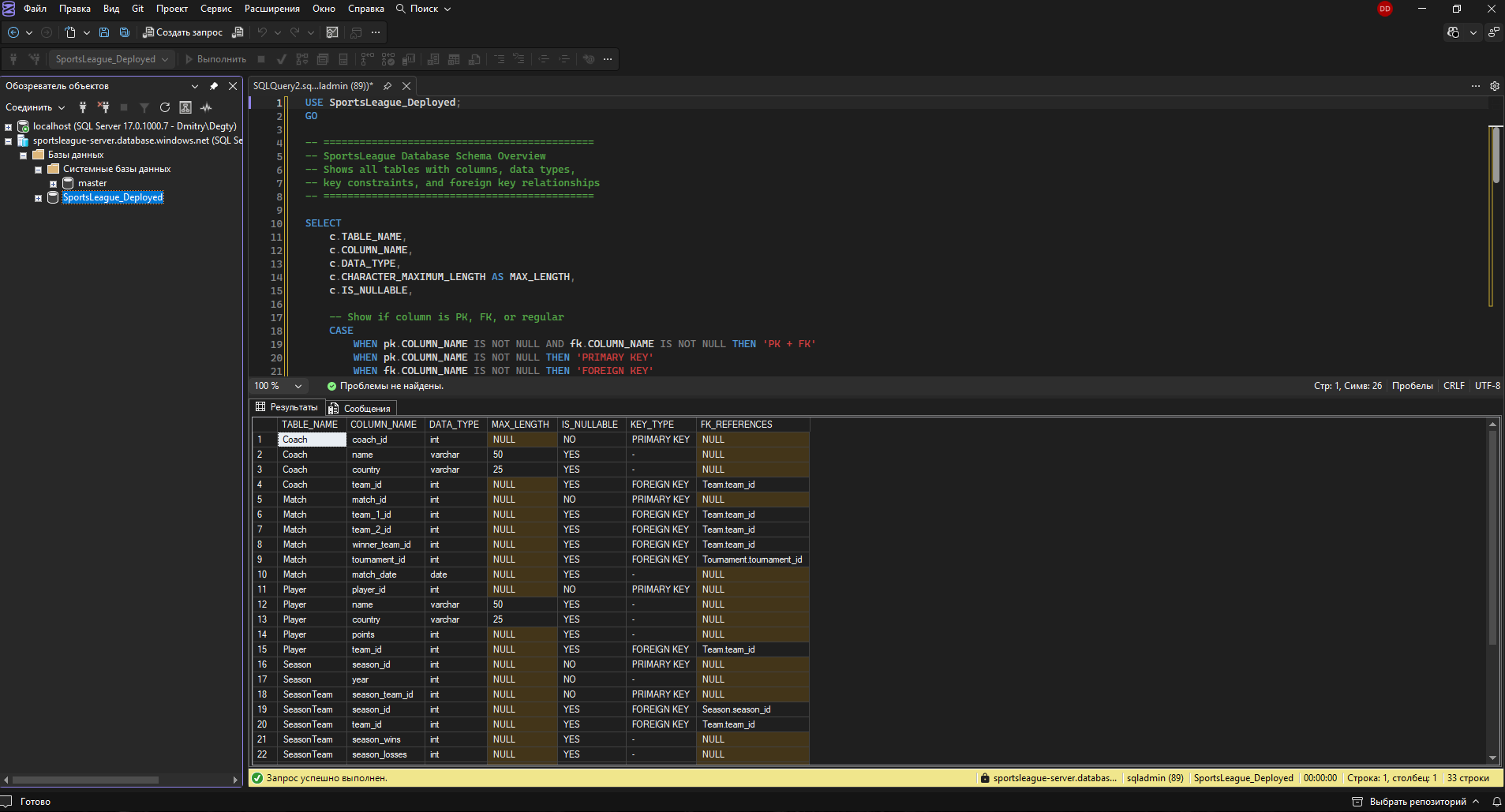Open the notifications bell icon
The image size is (1505, 812).
pos(1496,802)
